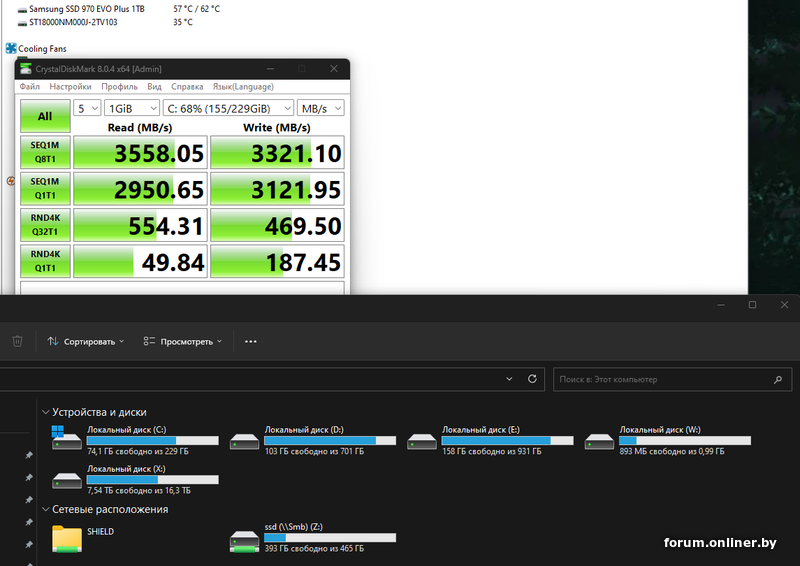
Task: Open local disk X: drive icon
Action: click(67, 480)
